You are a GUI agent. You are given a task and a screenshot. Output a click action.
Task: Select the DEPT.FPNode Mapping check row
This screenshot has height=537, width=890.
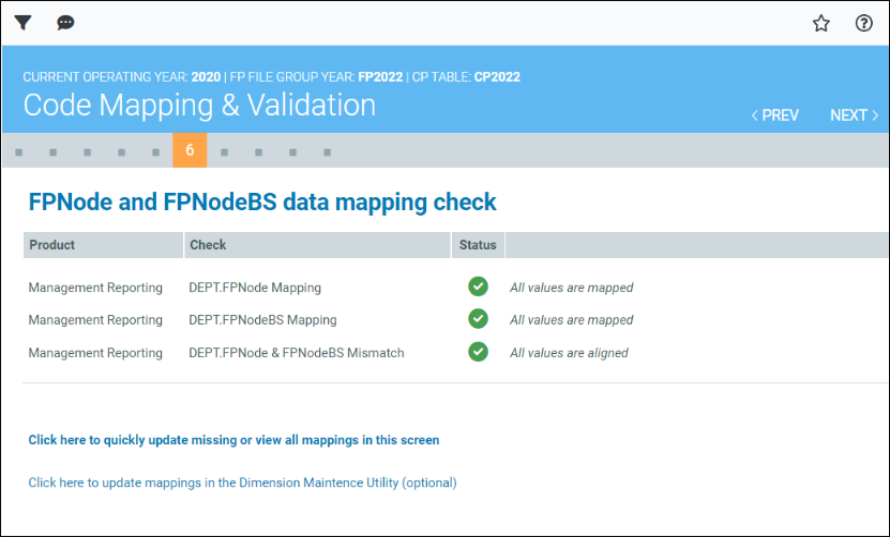tap(255, 287)
